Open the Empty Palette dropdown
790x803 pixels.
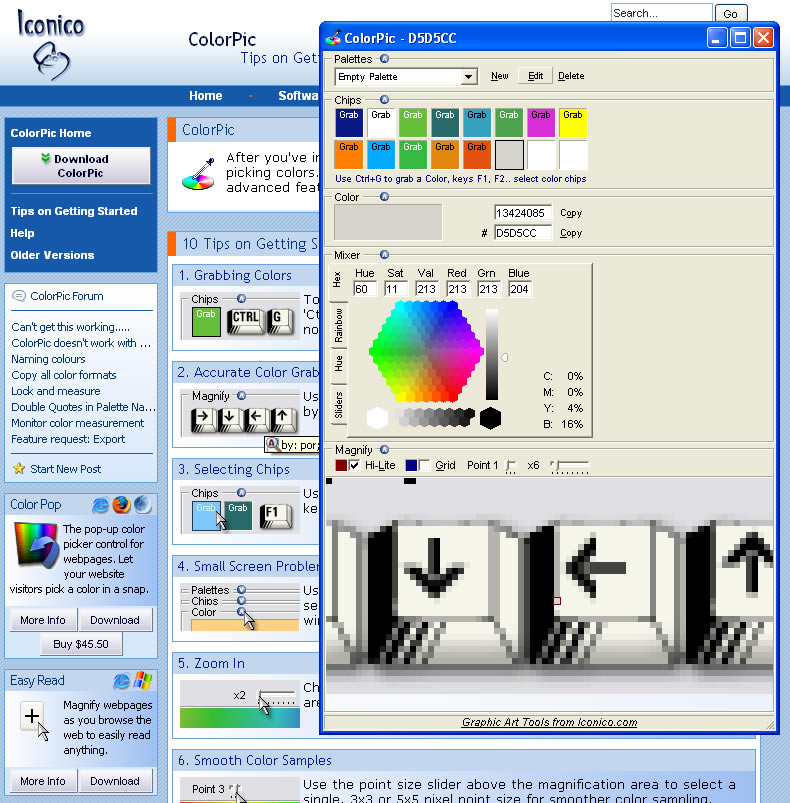pyautogui.click(x=468, y=77)
